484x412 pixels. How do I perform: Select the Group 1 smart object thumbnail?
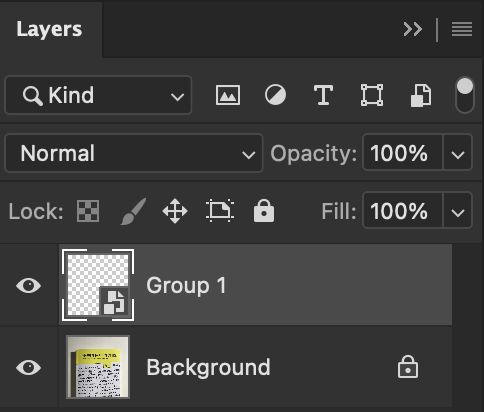coord(98,285)
